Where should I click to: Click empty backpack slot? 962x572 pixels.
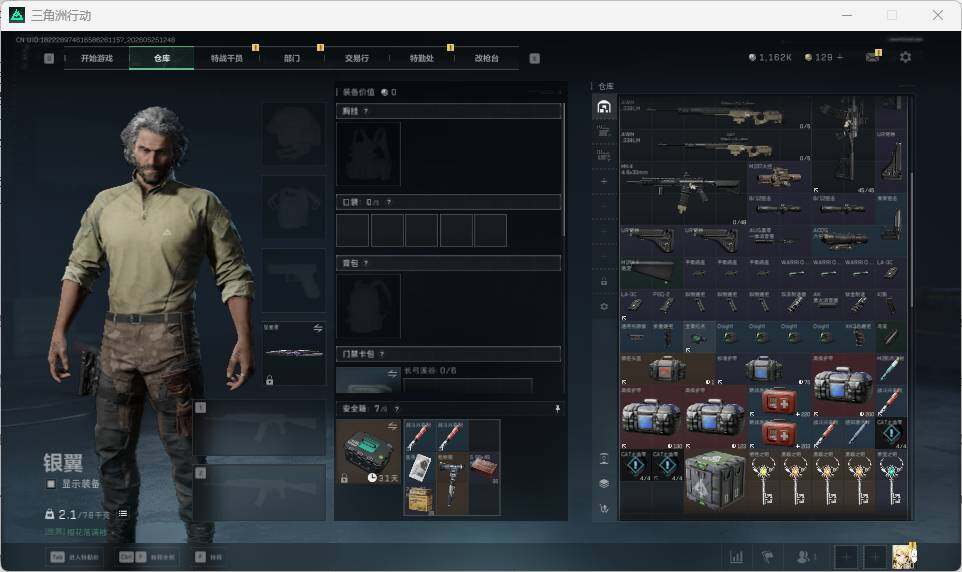tap(368, 306)
